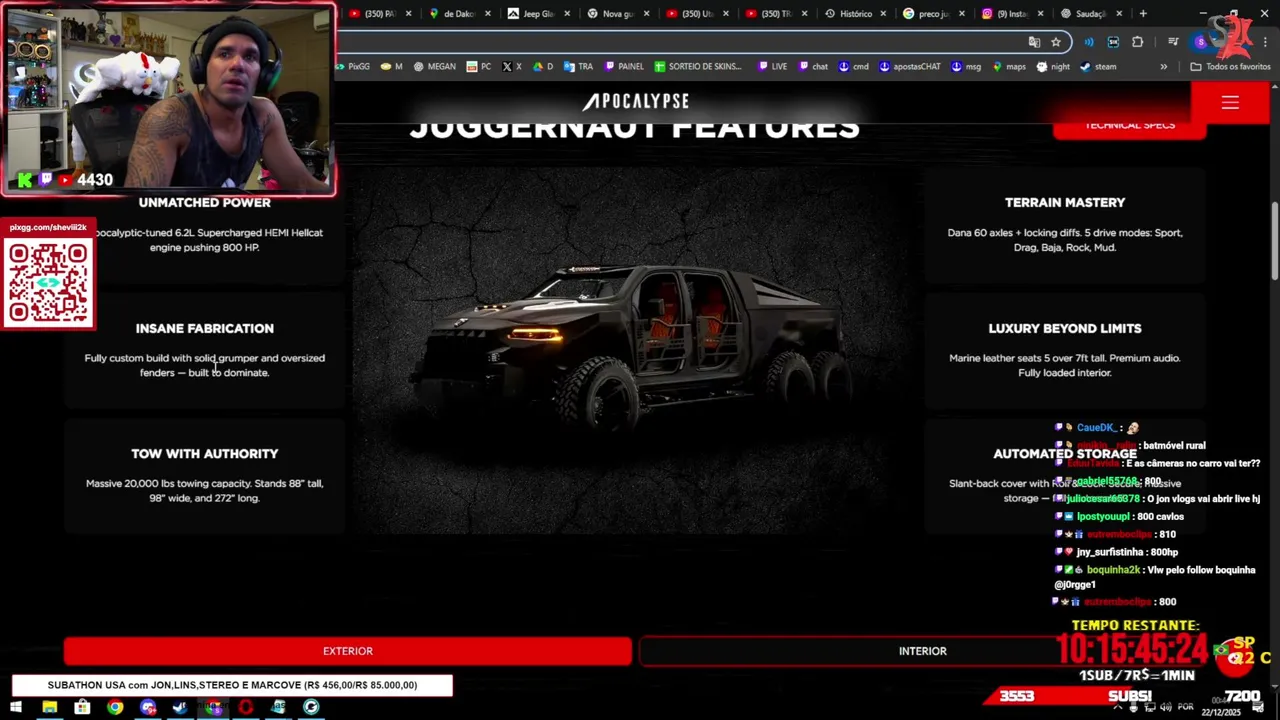Open the maps bookmark

(x=1008, y=67)
